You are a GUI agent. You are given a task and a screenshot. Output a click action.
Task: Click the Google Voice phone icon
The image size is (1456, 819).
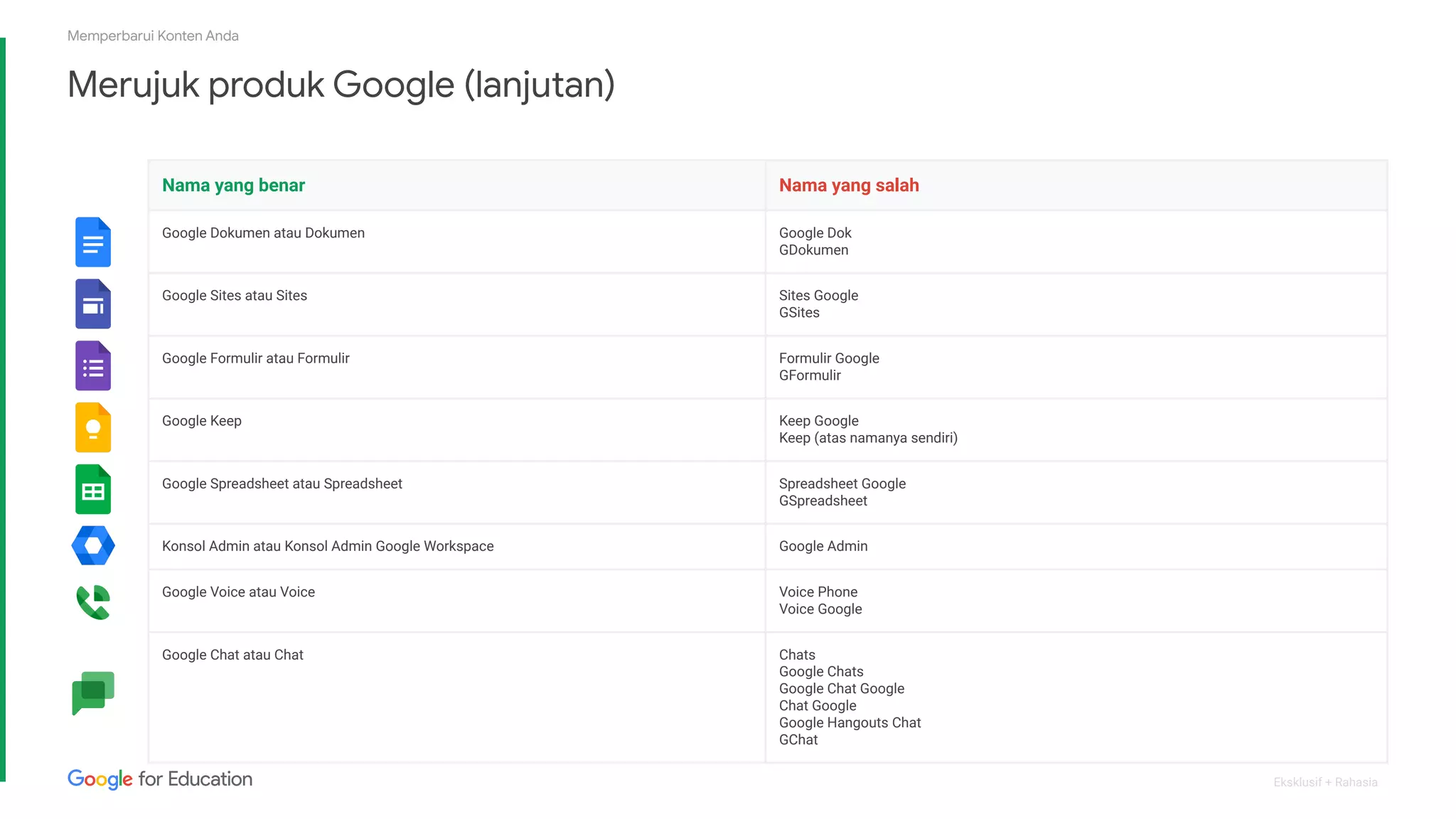coord(93,602)
